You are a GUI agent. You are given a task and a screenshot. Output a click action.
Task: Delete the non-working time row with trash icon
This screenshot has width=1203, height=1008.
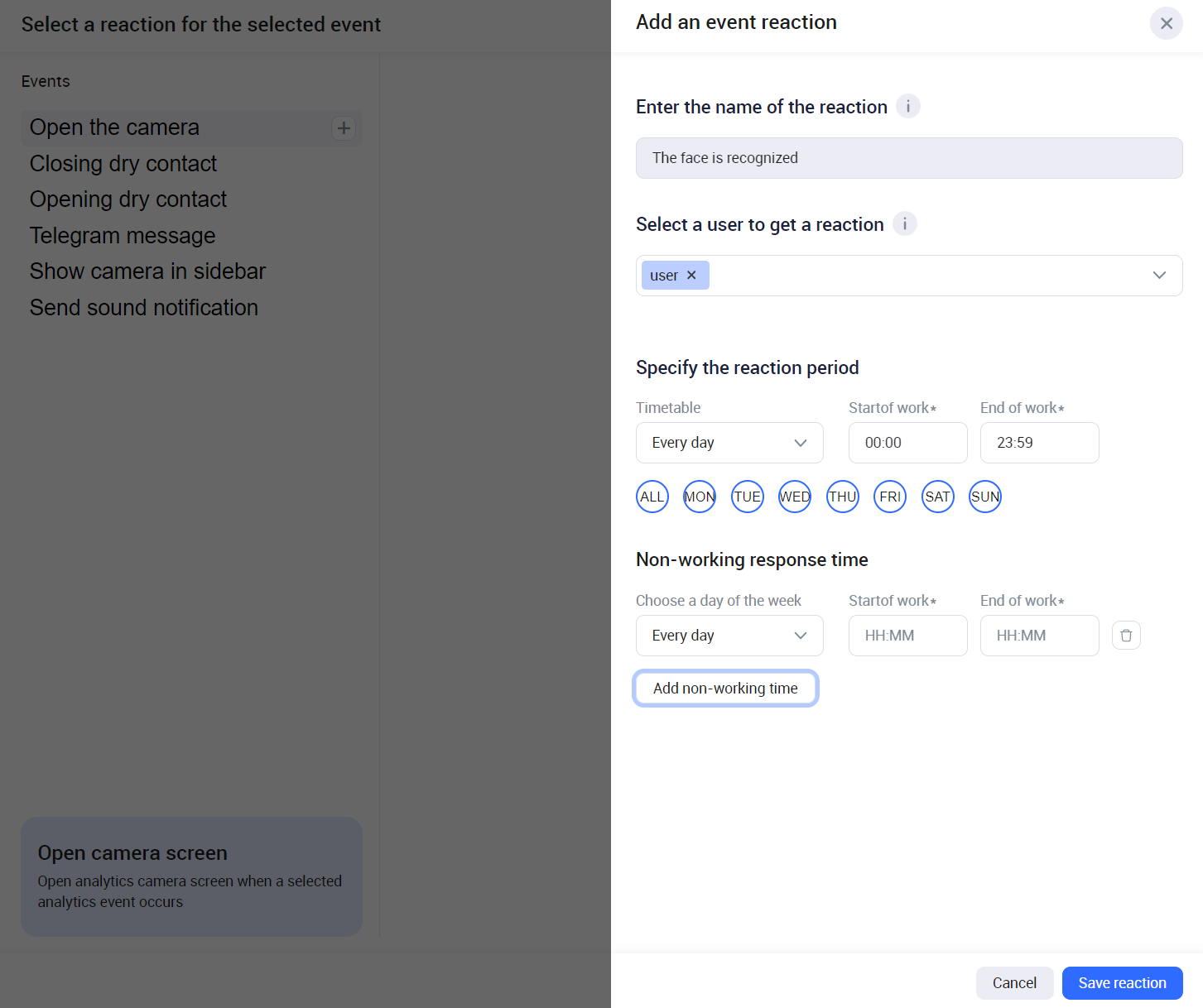click(x=1126, y=636)
